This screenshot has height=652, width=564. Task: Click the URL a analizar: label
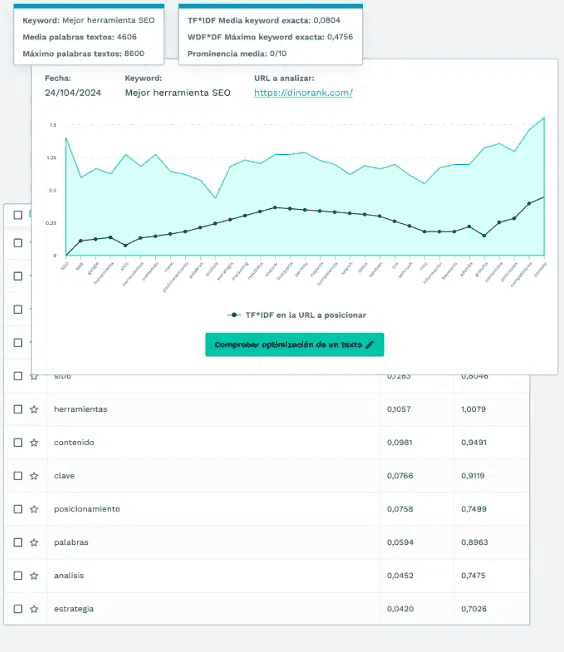coord(284,78)
